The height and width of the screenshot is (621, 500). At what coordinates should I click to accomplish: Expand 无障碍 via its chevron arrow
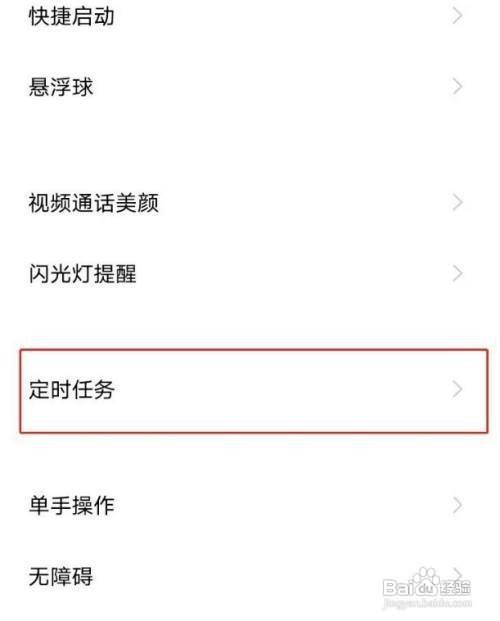pos(458,573)
